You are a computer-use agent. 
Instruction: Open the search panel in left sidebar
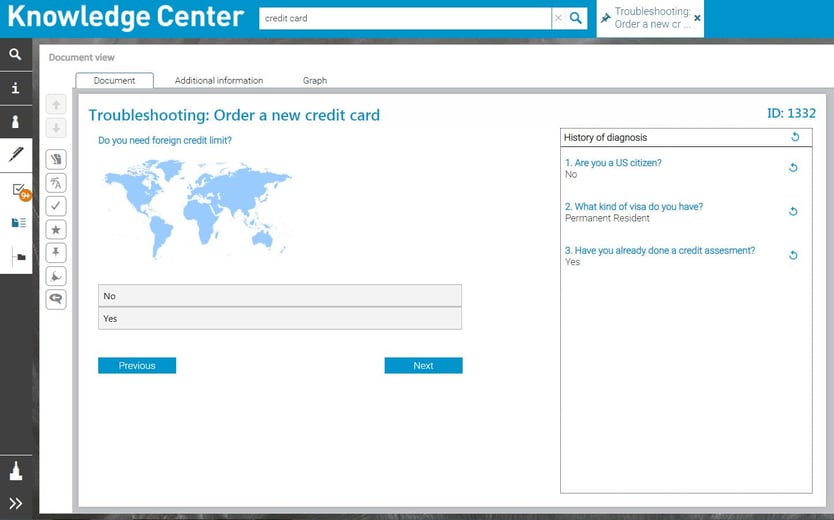tap(15, 54)
